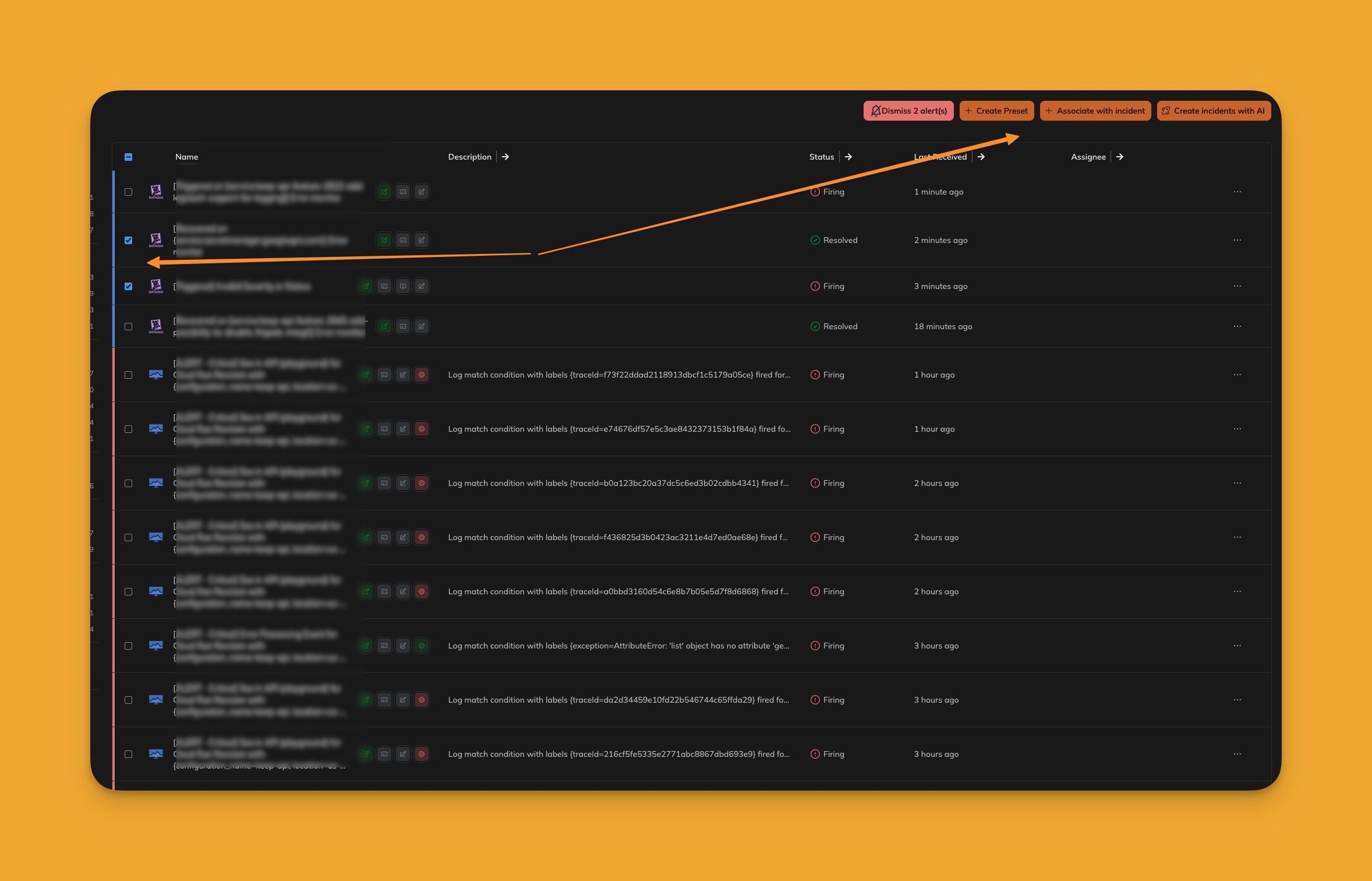Click green target icon on AttributeError alert row
This screenshot has width=1372, height=881.
point(422,646)
